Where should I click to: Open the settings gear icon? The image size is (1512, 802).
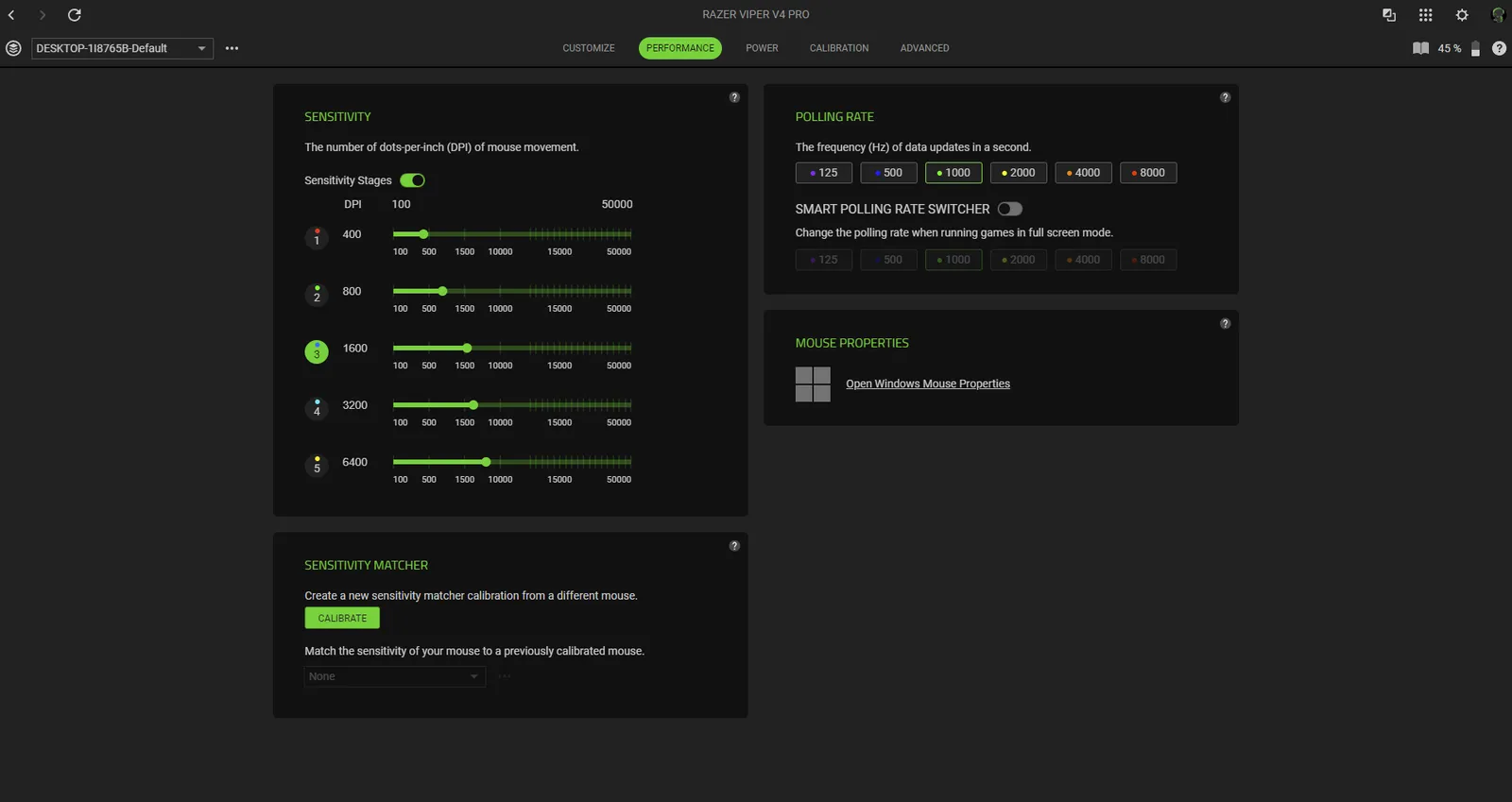tap(1462, 15)
